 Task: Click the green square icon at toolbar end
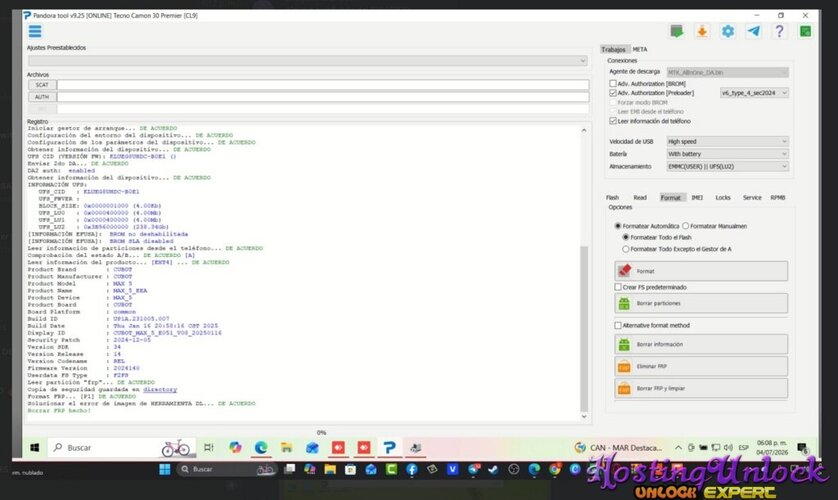(x=805, y=31)
